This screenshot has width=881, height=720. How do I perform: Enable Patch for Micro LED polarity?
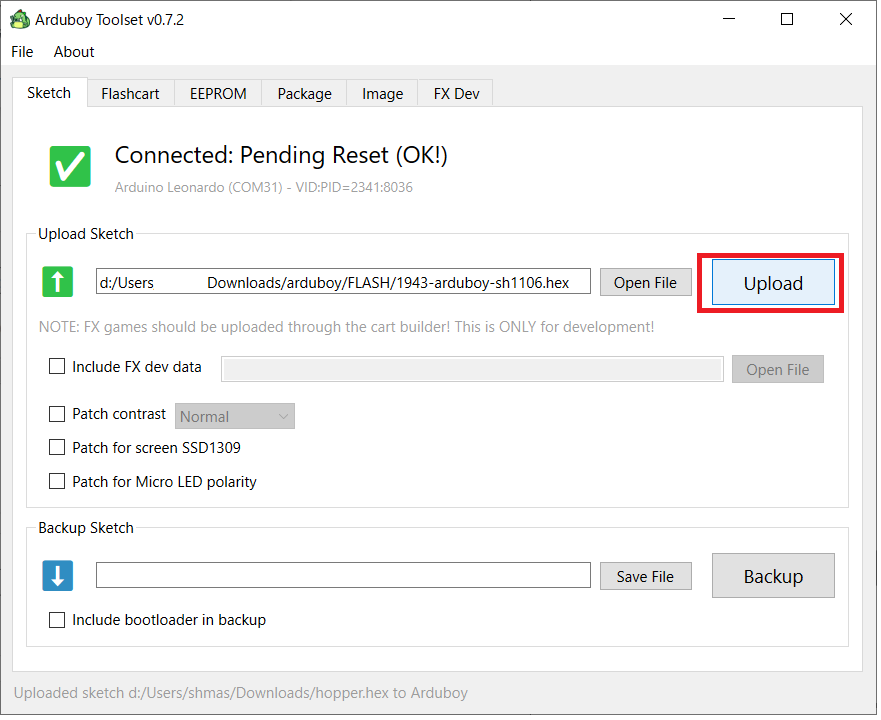[57, 482]
